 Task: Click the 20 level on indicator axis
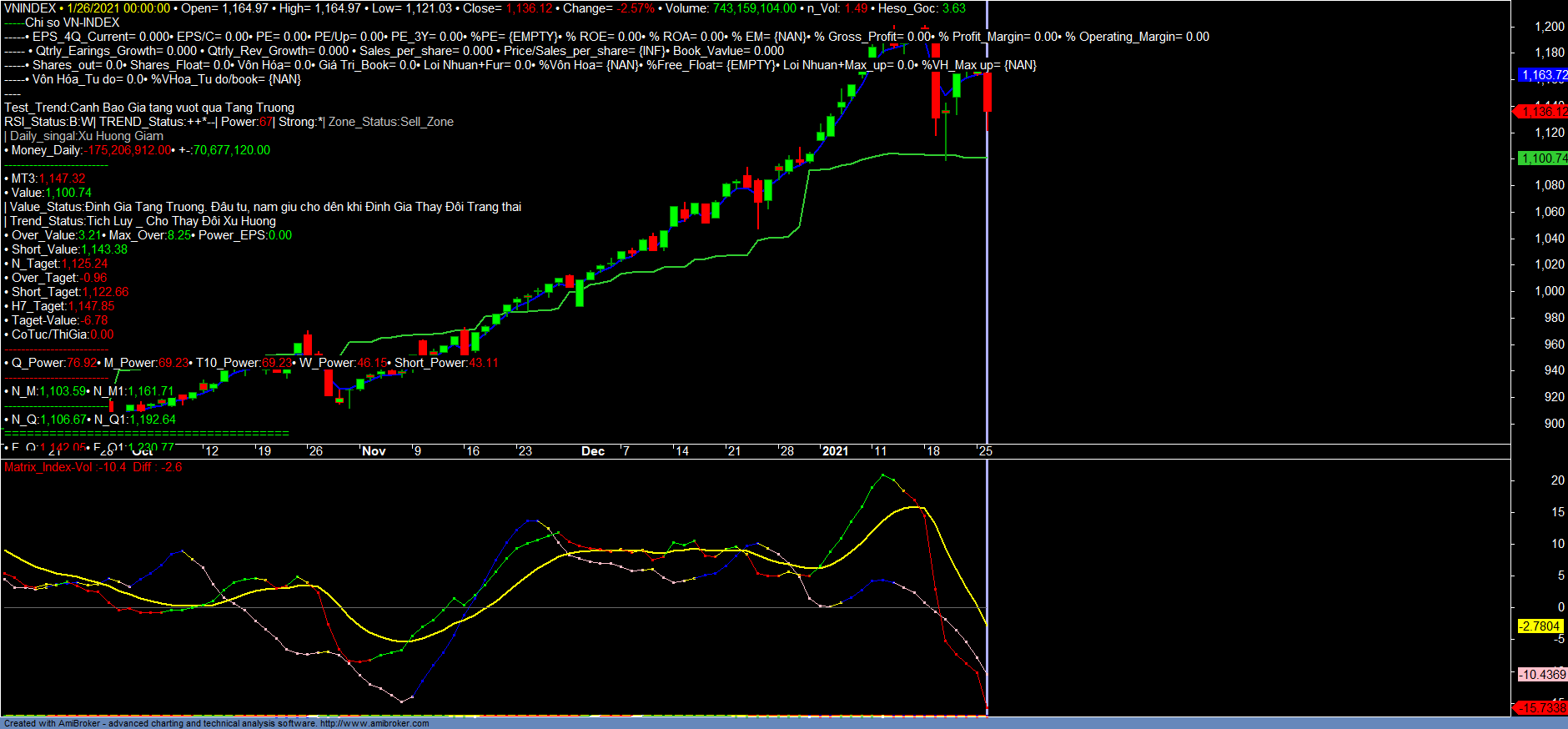tap(1557, 480)
